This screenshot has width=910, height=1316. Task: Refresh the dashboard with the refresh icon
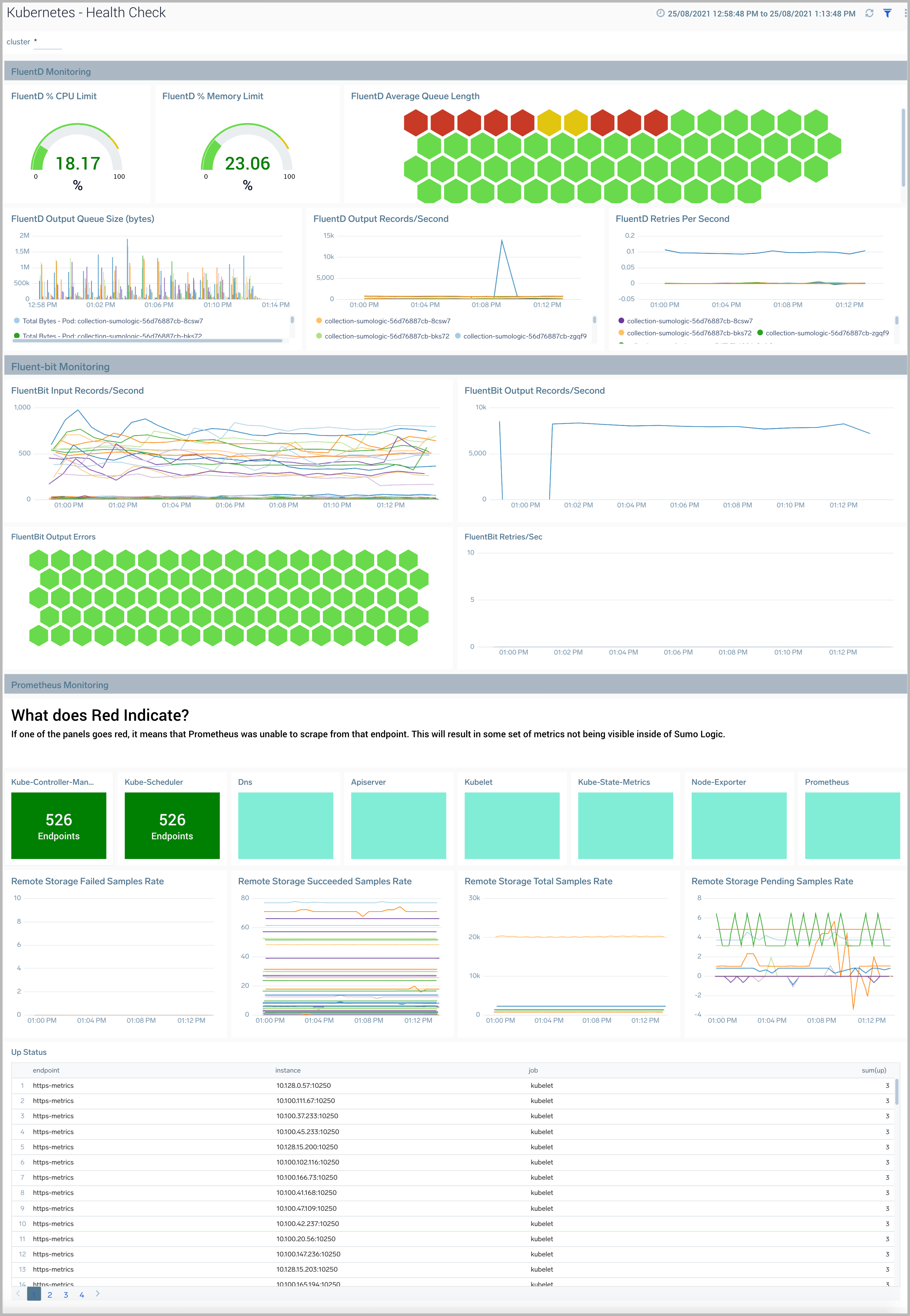coord(869,13)
